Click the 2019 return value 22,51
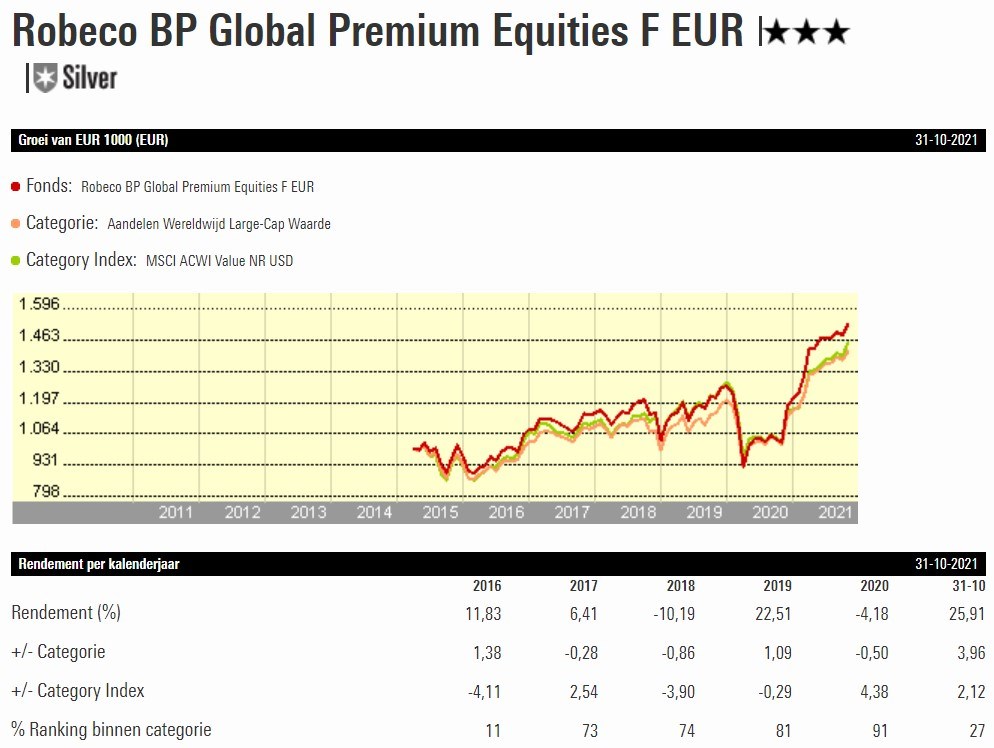 [x=773, y=612]
